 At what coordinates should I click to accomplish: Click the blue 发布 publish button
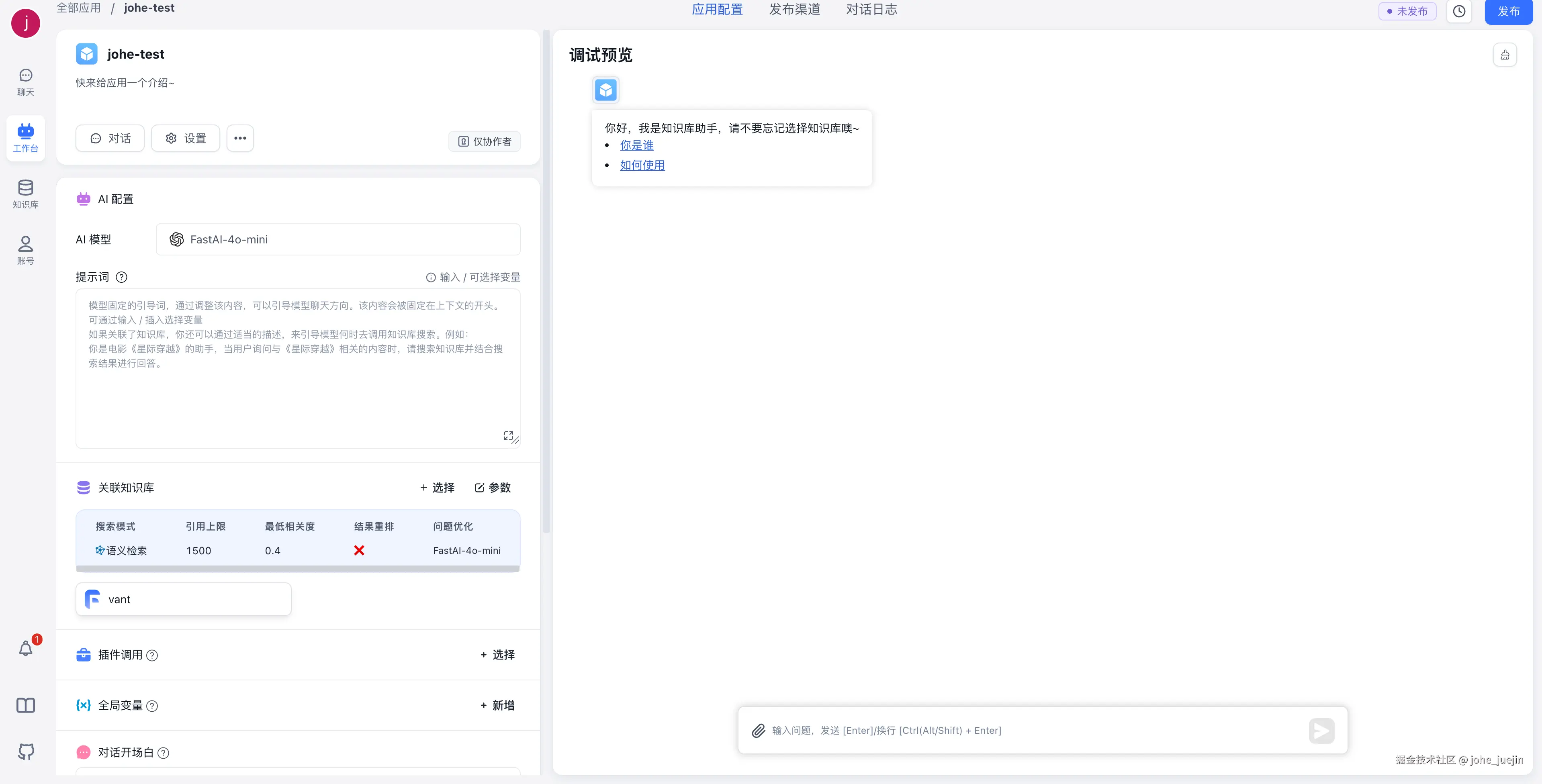click(x=1509, y=11)
